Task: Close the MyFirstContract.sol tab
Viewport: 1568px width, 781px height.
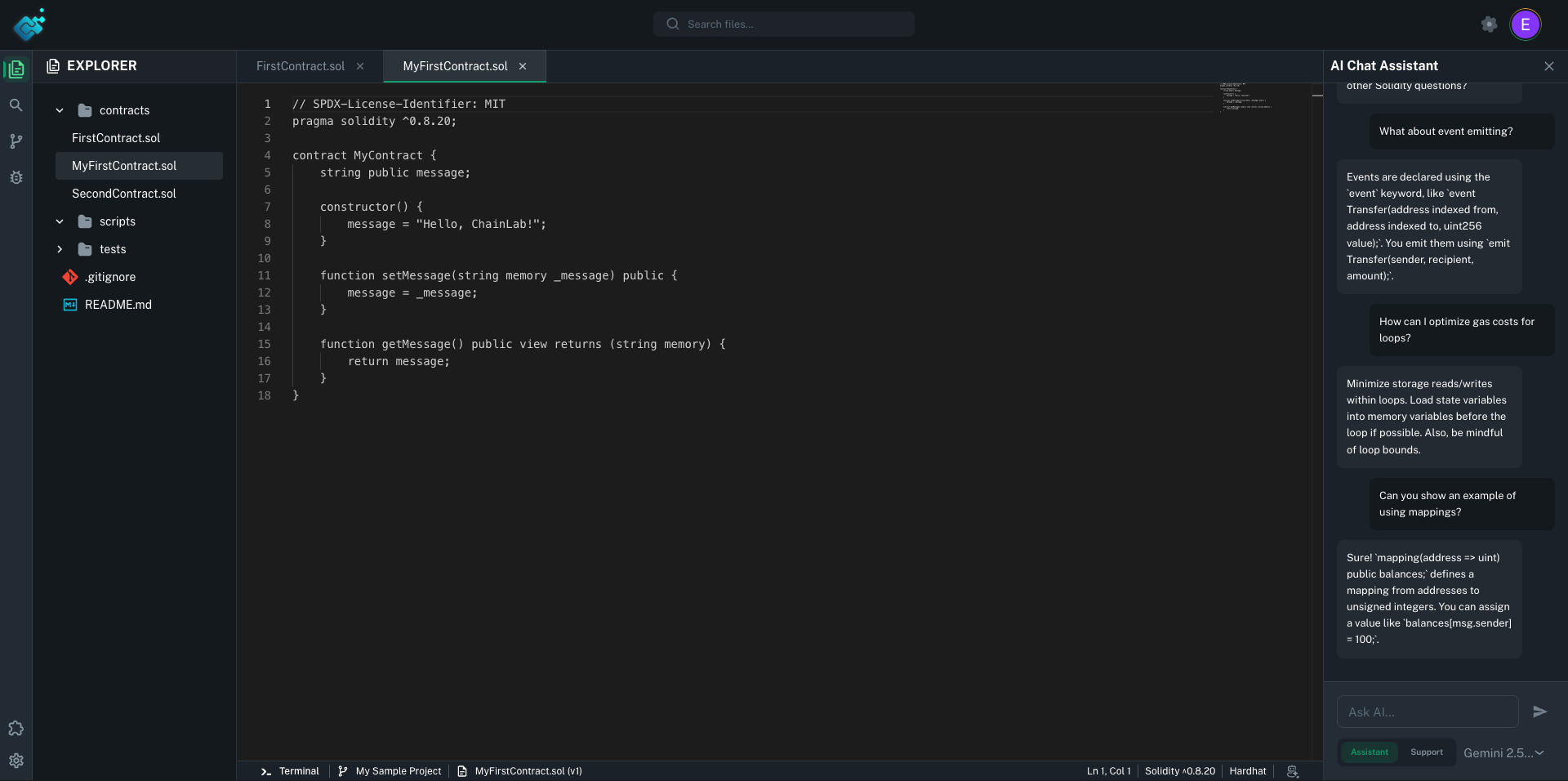Action: tap(523, 66)
